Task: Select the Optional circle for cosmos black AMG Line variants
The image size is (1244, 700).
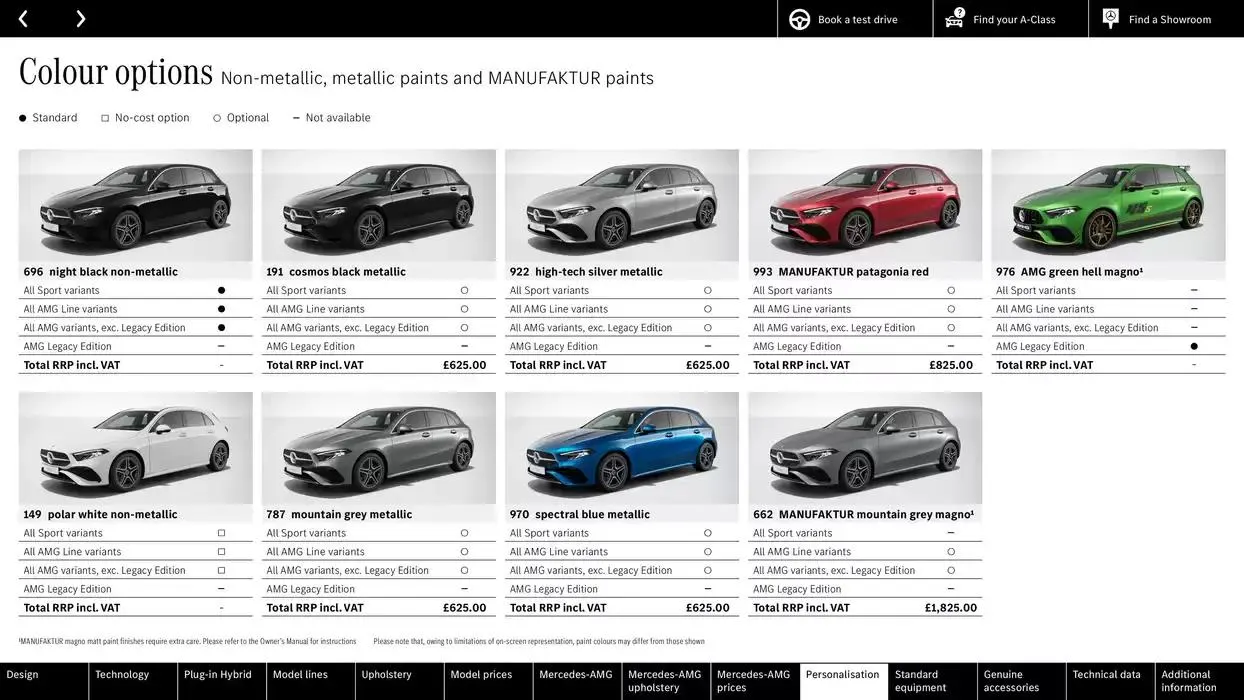Action: (x=464, y=308)
